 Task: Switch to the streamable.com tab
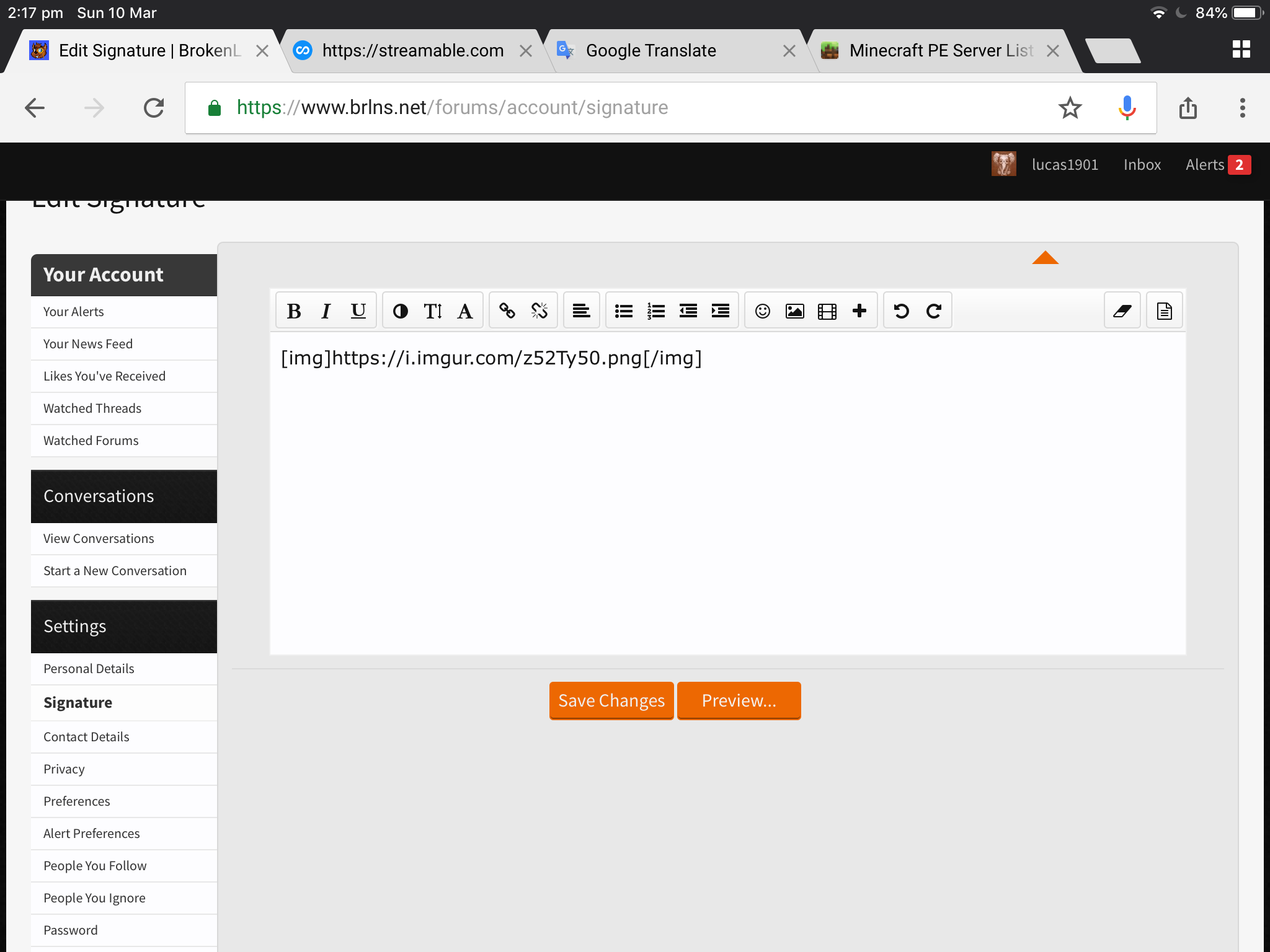click(412, 51)
